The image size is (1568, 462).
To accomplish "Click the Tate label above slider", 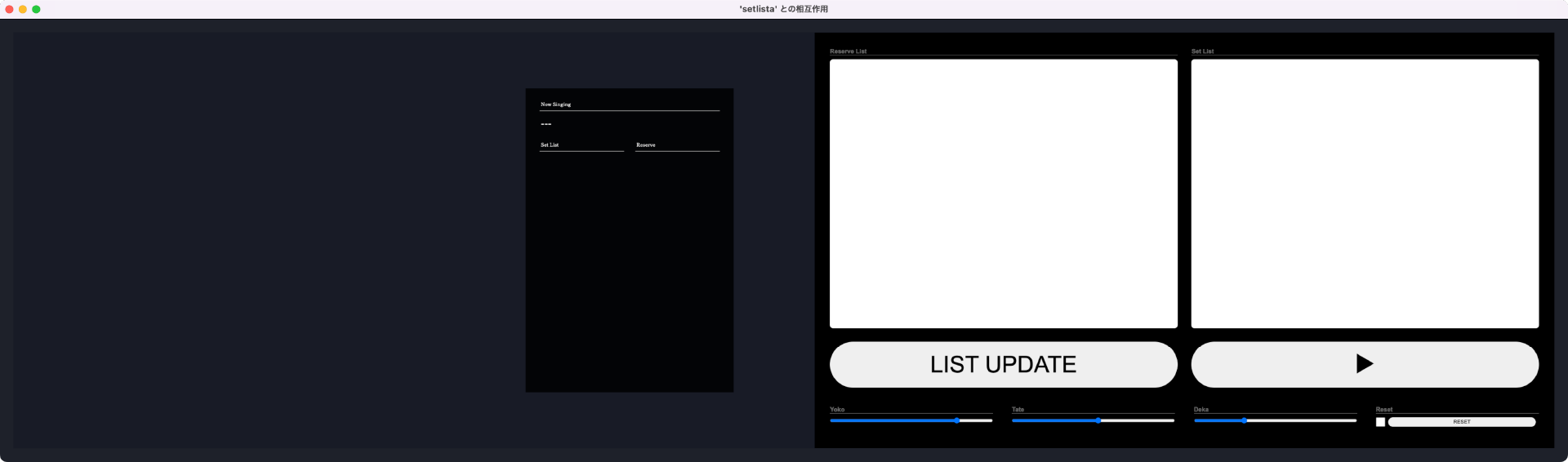I will tap(1018, 410).
